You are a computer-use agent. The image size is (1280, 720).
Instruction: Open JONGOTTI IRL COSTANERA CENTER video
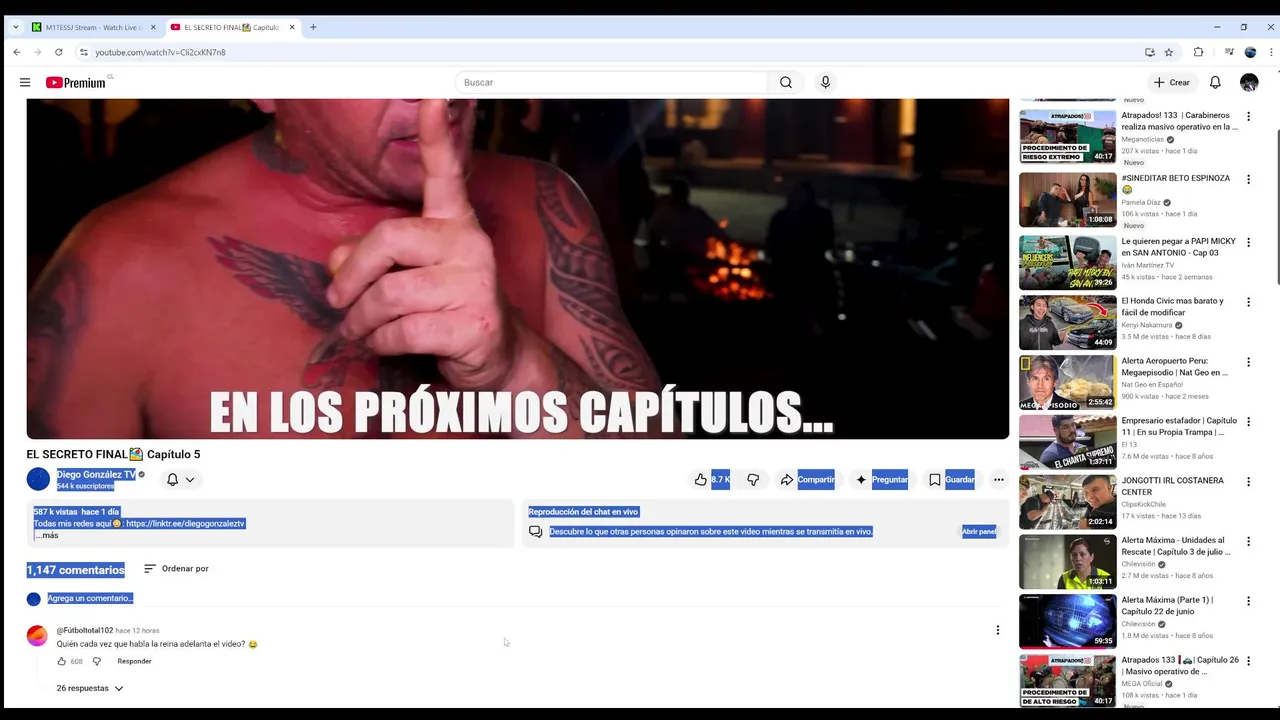pyautogui.click(x=1067, y=502)
